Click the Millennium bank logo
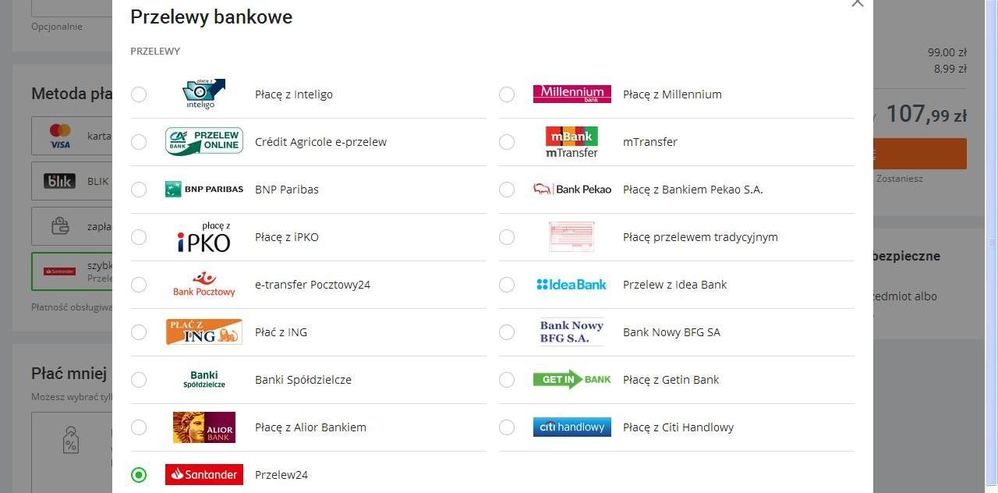Screen dimensions: 998x493 click(x=571, y=94)
